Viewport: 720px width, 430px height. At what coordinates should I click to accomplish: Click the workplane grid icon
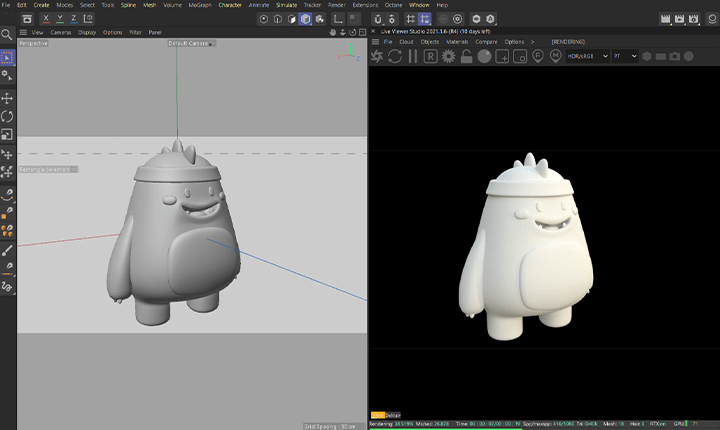411,19
